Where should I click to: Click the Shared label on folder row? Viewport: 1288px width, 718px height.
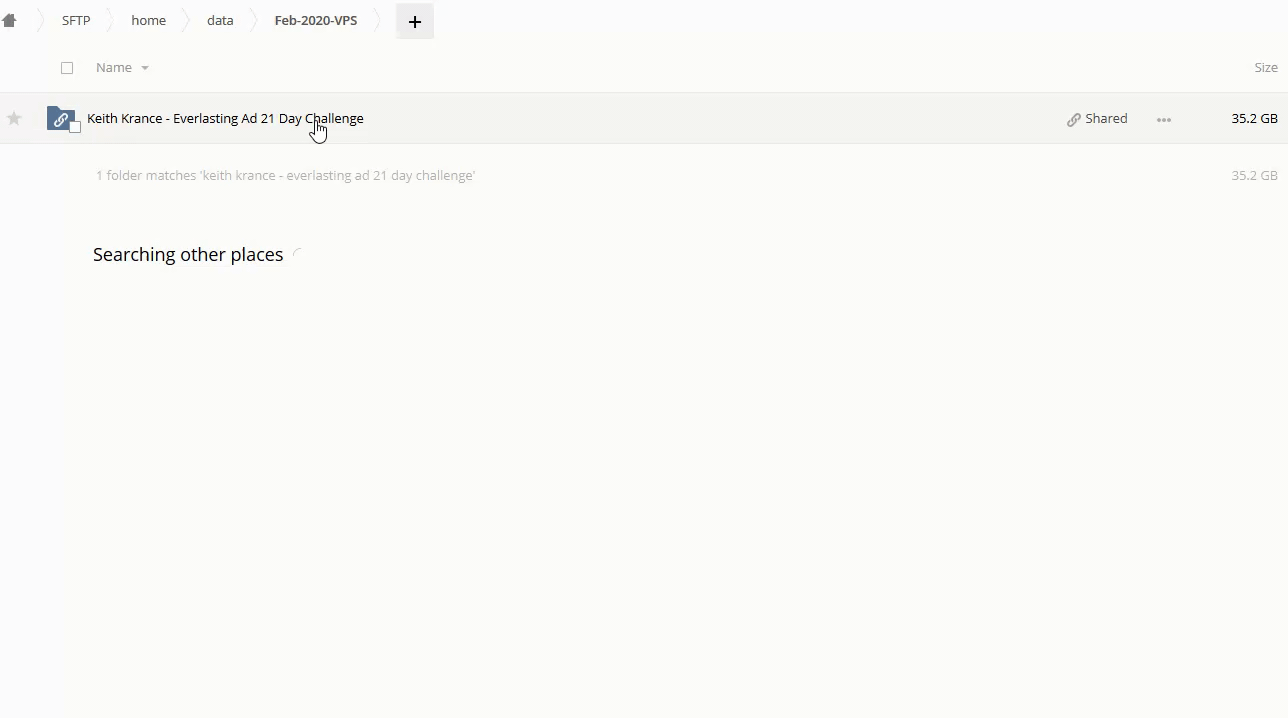coord(1106,119)
